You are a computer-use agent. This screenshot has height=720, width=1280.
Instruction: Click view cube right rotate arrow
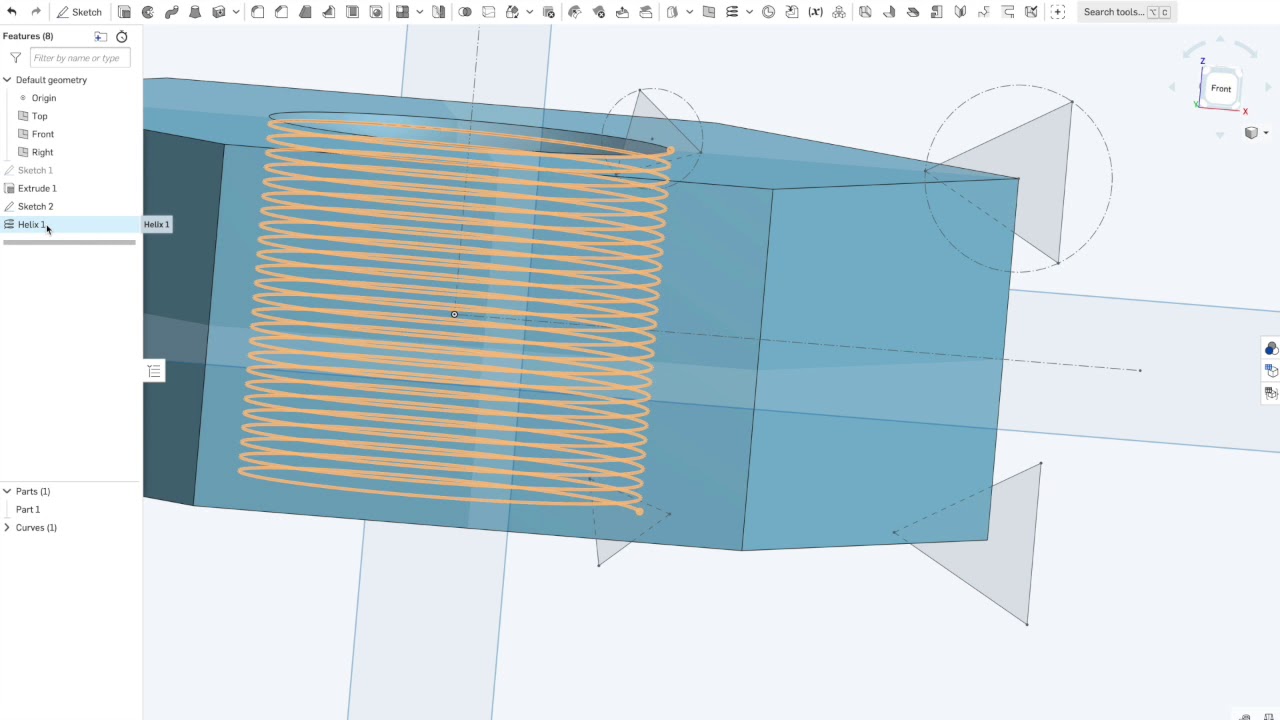click(1267, 87)
